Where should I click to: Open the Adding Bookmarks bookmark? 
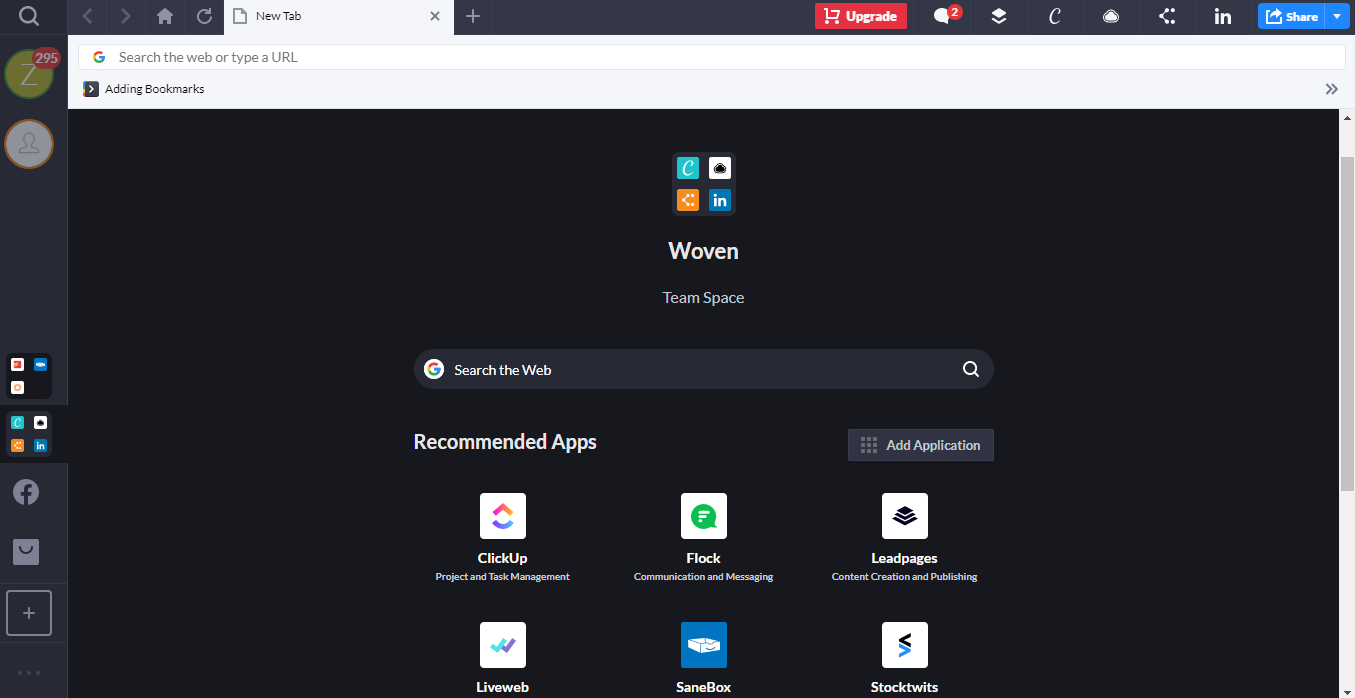coord(144,89)
